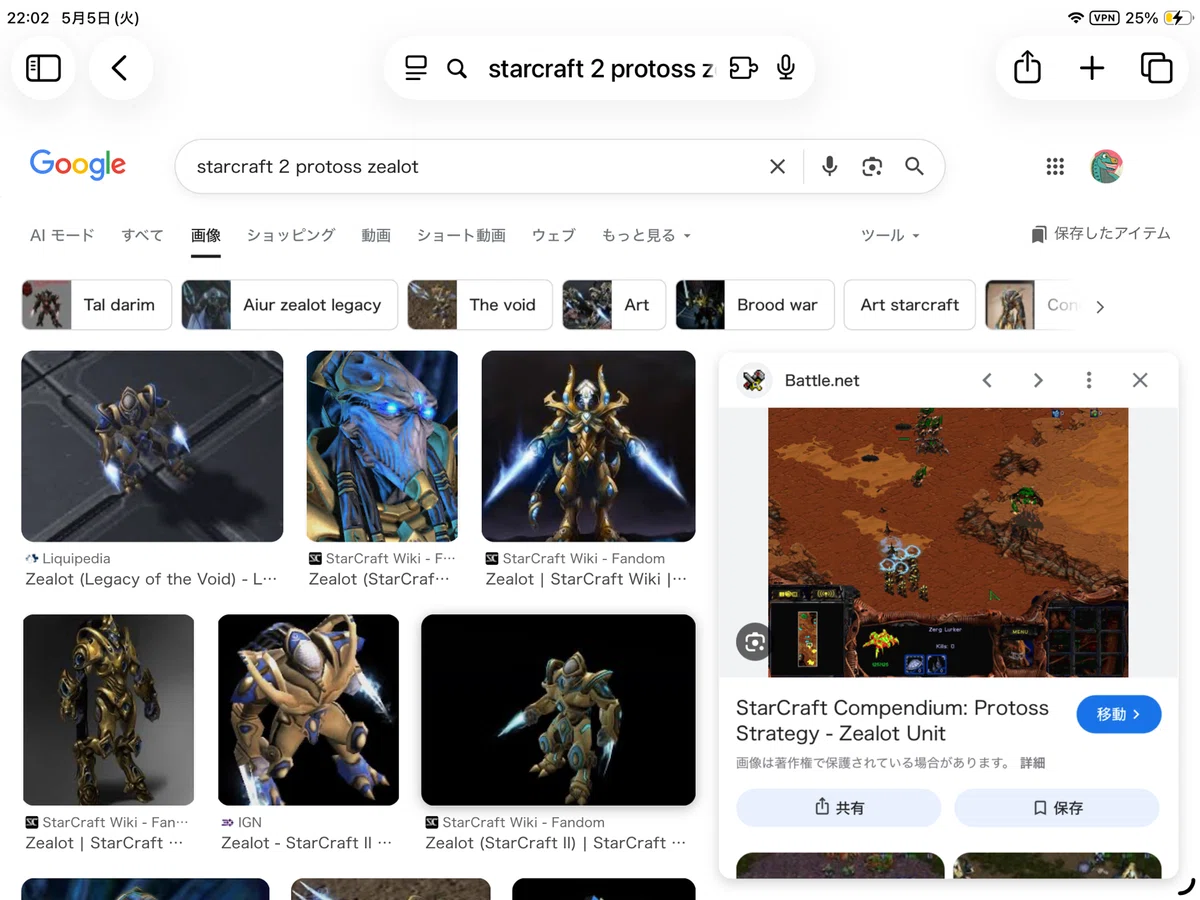Image resolution: width=1200 pixels, height=900 pixels.
Task: Tap the browser address bar text
Action: 601,68
